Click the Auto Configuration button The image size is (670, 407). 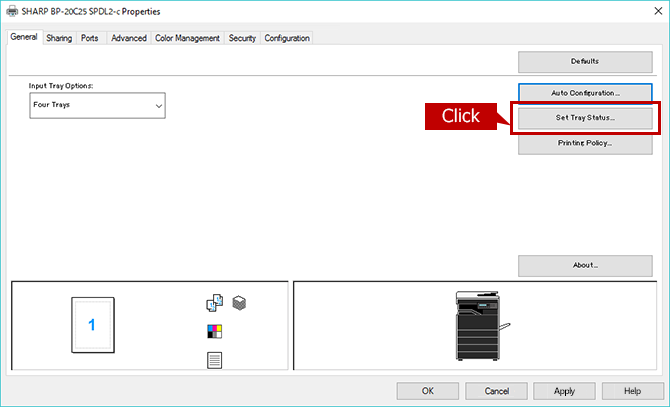(x=585, y=93)
